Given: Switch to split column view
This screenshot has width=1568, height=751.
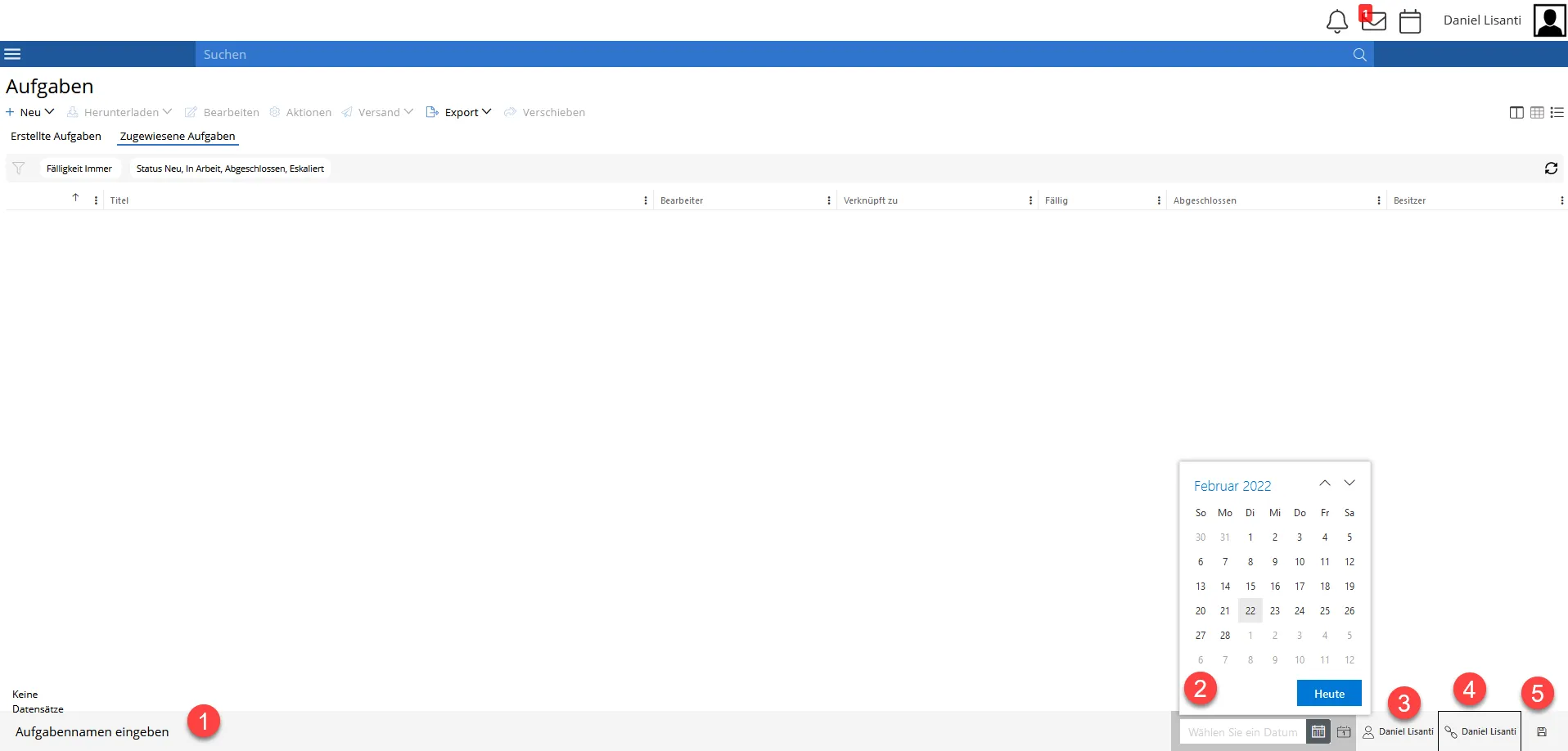Looking at the screenshot, I should [x=1516, y=113].
